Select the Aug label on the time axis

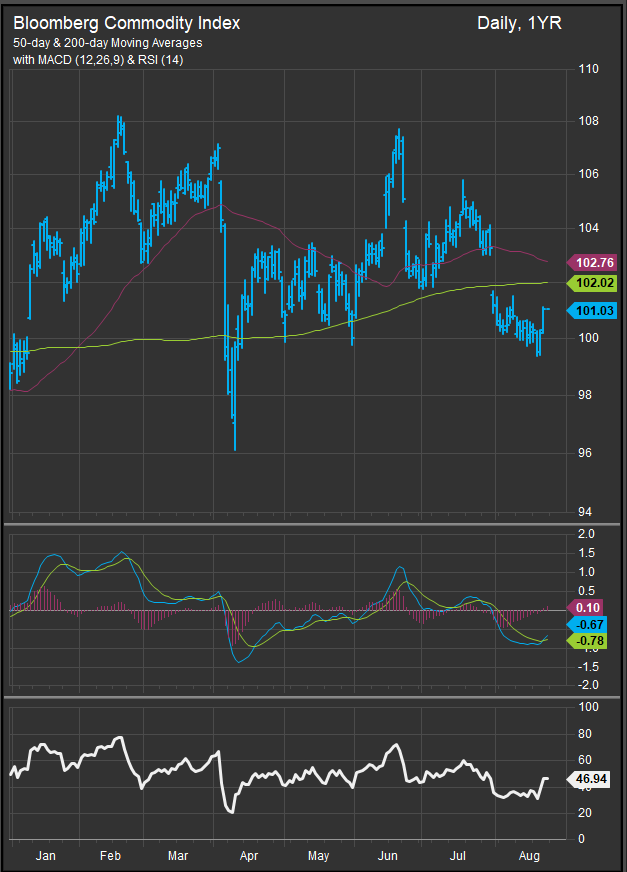(529, 857)
